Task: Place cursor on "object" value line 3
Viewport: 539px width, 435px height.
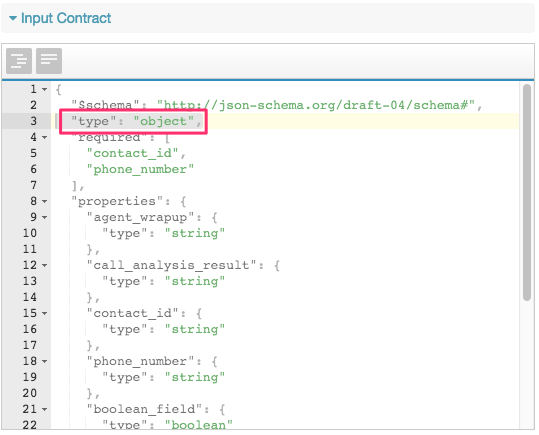Action: pos(164,121)
